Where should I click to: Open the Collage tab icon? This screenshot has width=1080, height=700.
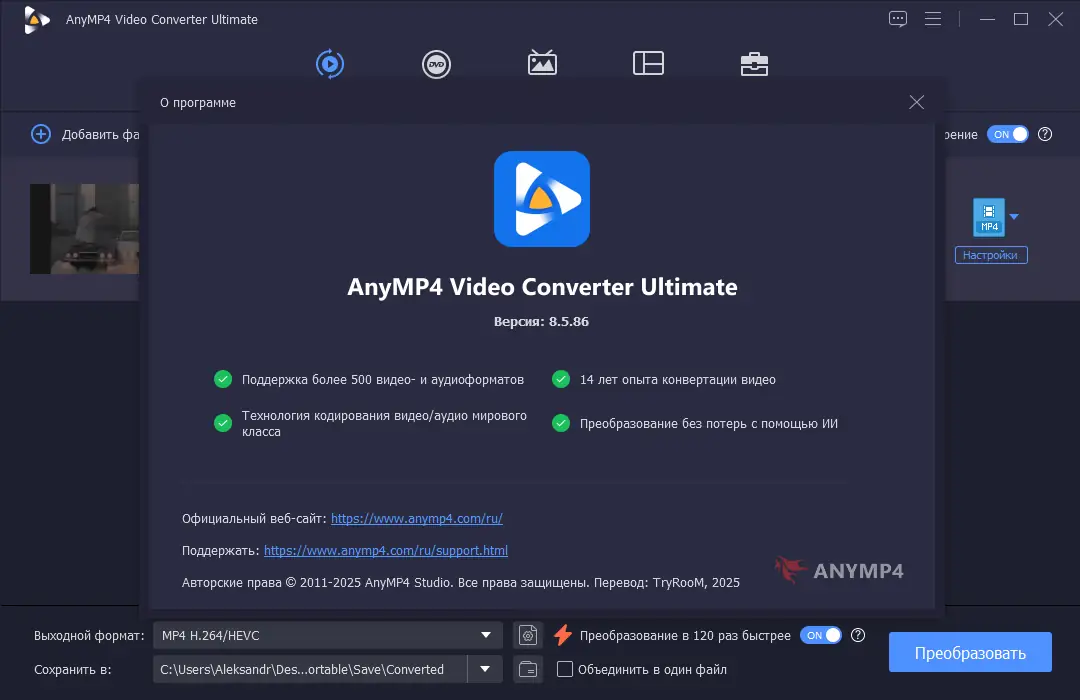point(648,63)
